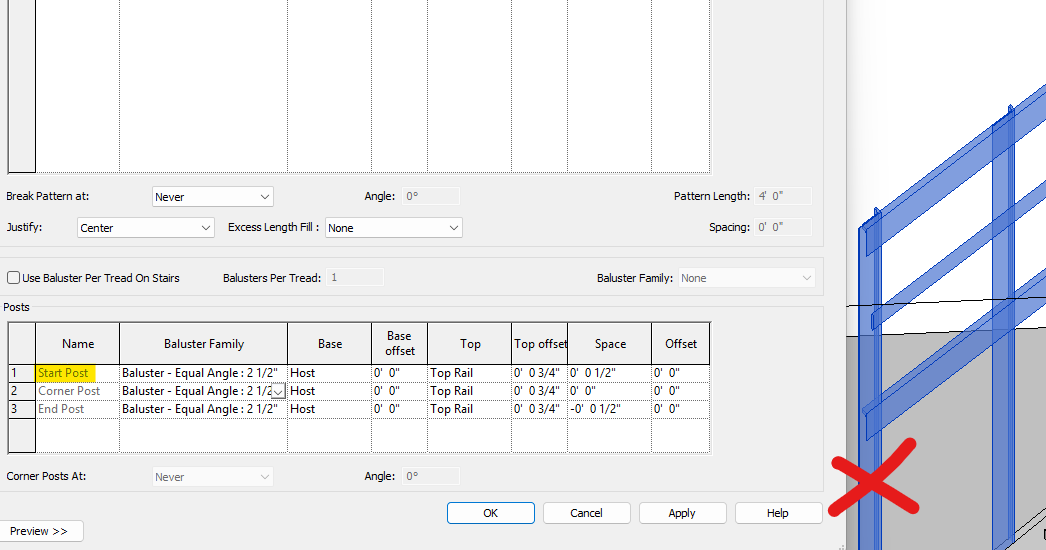The image size is (1046, 550).
Task: Click Corner Post Top cell Top Rail
Action: [x=470, y=391]
